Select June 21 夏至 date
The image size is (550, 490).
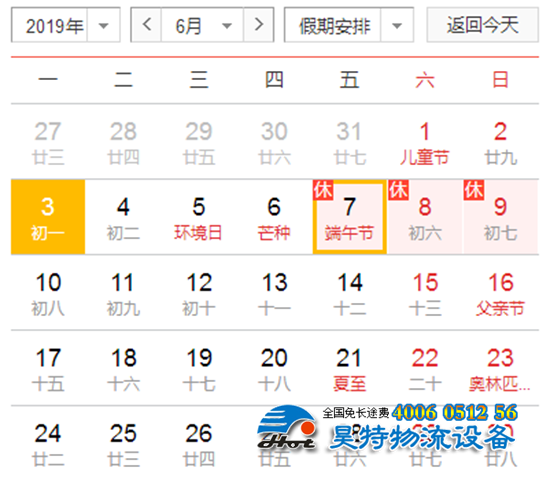[x=350, y=368]
